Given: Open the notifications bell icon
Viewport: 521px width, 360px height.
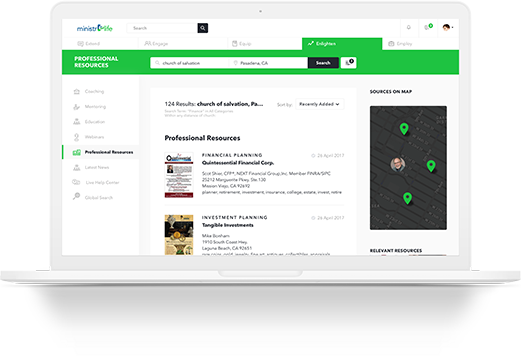Looking at the screenshot, I should pyautogui.click(x=409, y=27).
